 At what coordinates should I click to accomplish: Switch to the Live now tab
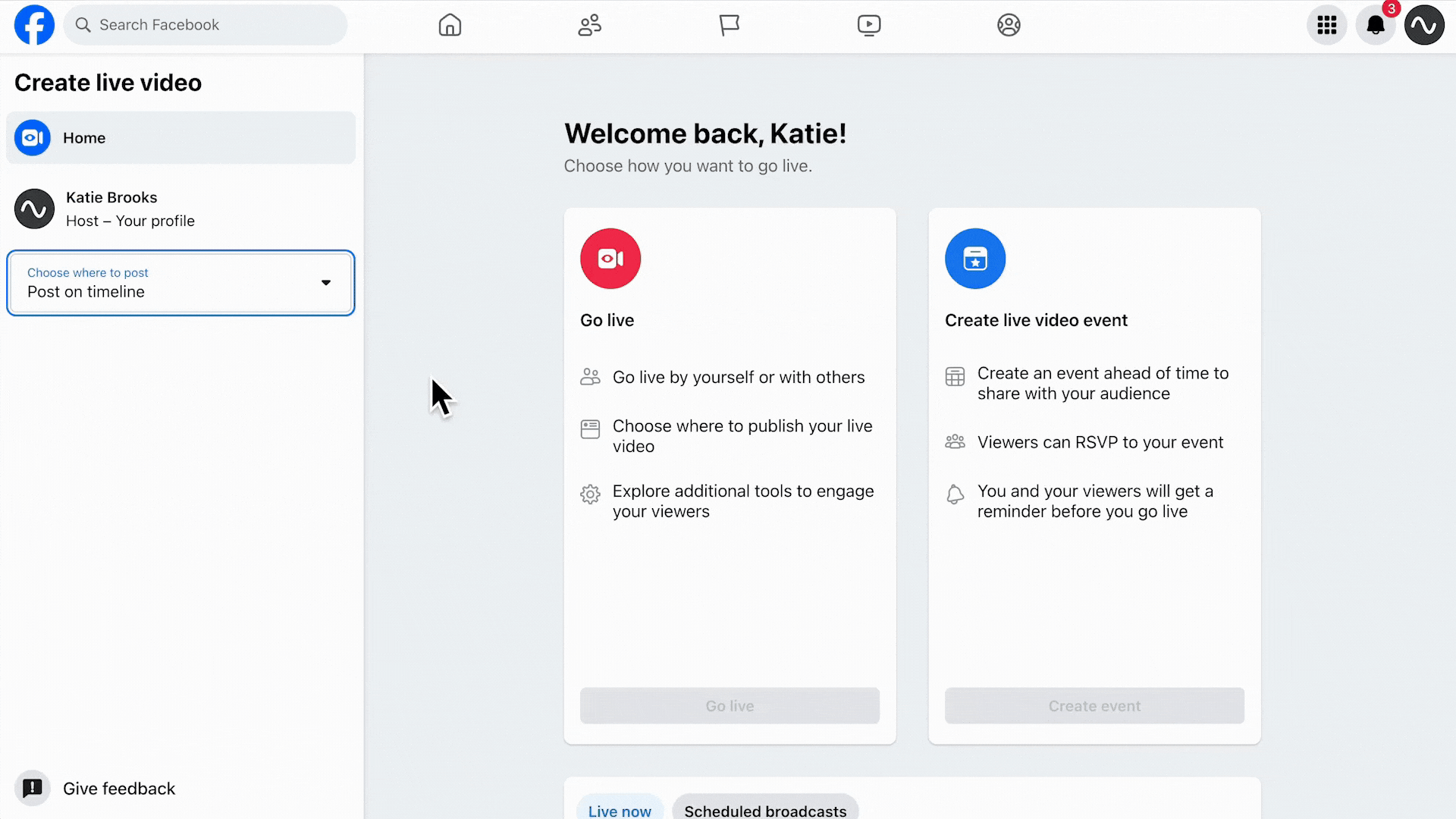(x=620, y=810)
